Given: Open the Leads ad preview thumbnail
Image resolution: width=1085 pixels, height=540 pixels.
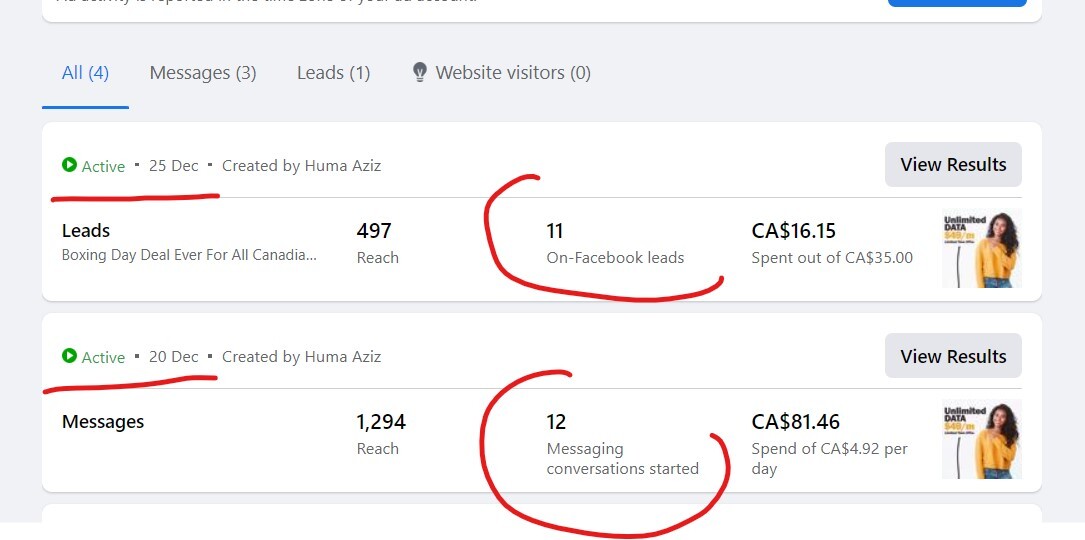Looking at the screenshot, I should (982, 249).
